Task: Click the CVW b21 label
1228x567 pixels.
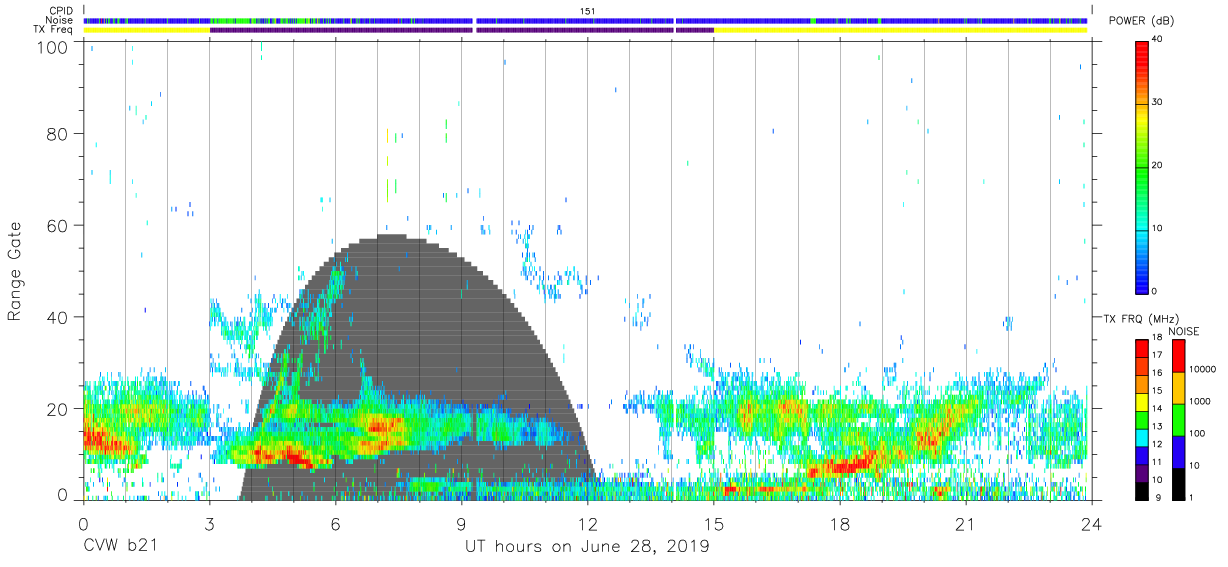Action: click(120, 547)
